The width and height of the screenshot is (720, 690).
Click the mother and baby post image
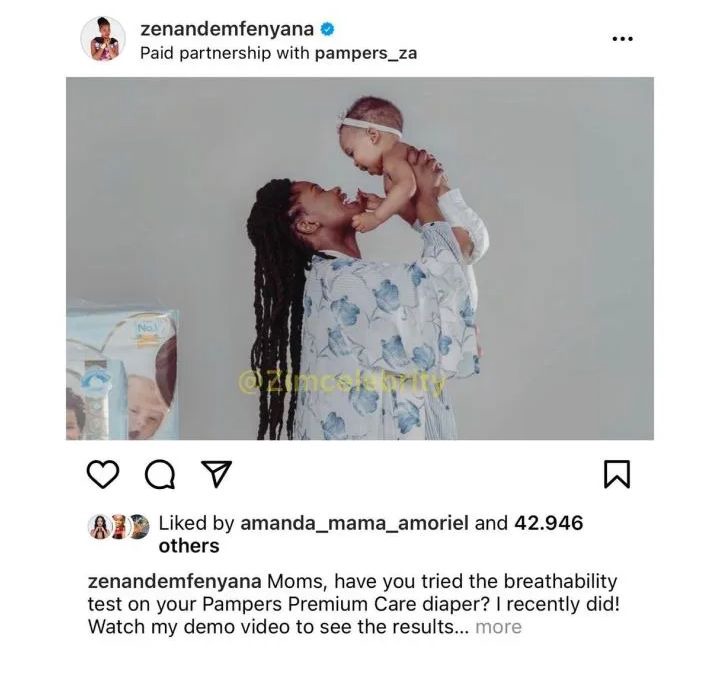click(x=360, y=258)
